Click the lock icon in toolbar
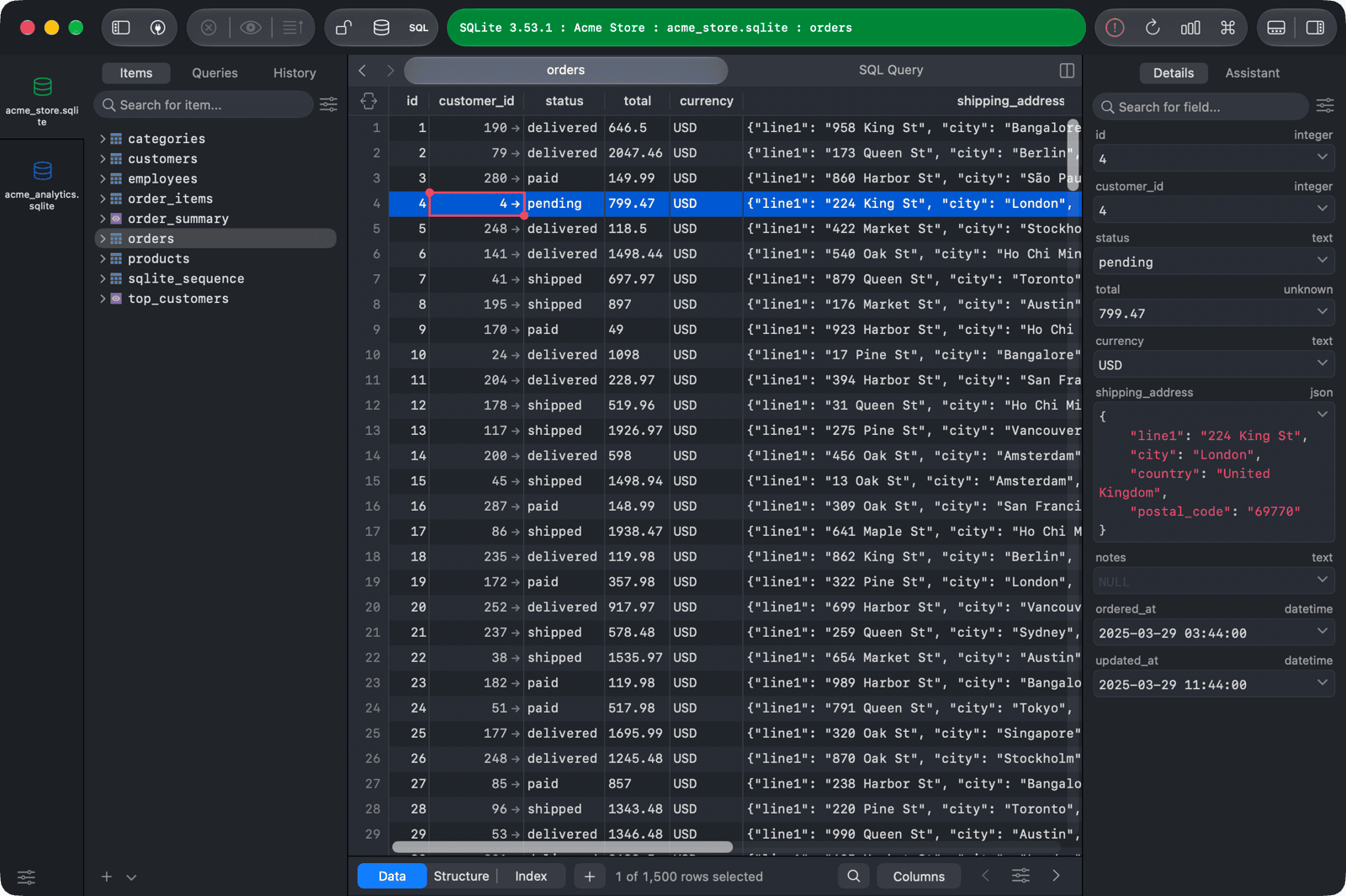Viewport: 1346px width, 896px height. pyautogui.click(x=343, y=28)
